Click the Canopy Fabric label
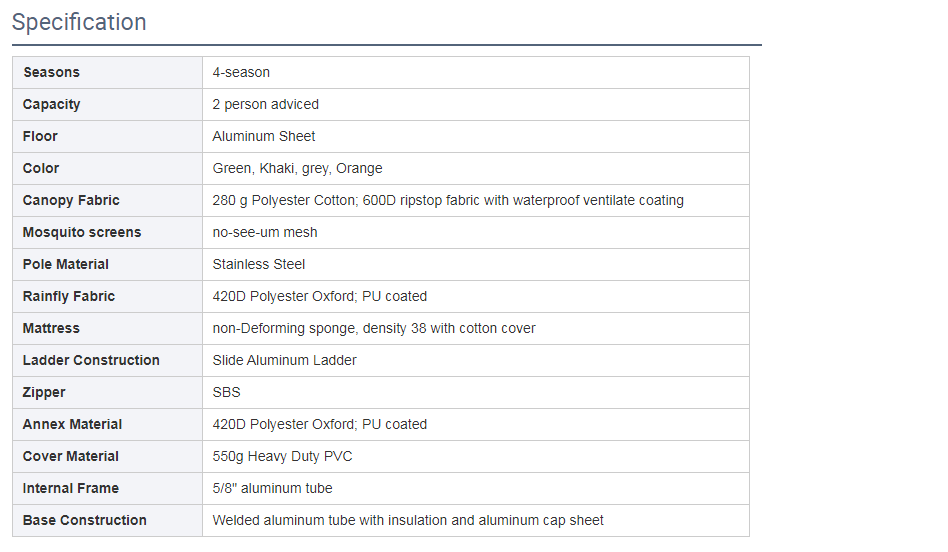The height and width of the screenshot is (552, 948). [x=71, y=200]
